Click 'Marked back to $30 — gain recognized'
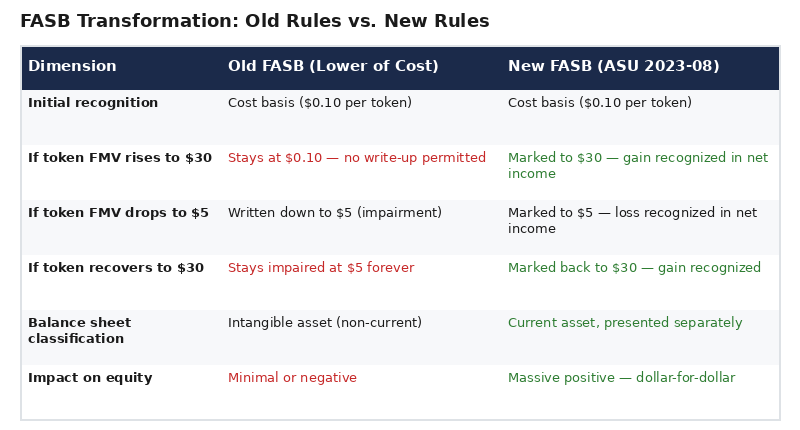 click(634, 268)
